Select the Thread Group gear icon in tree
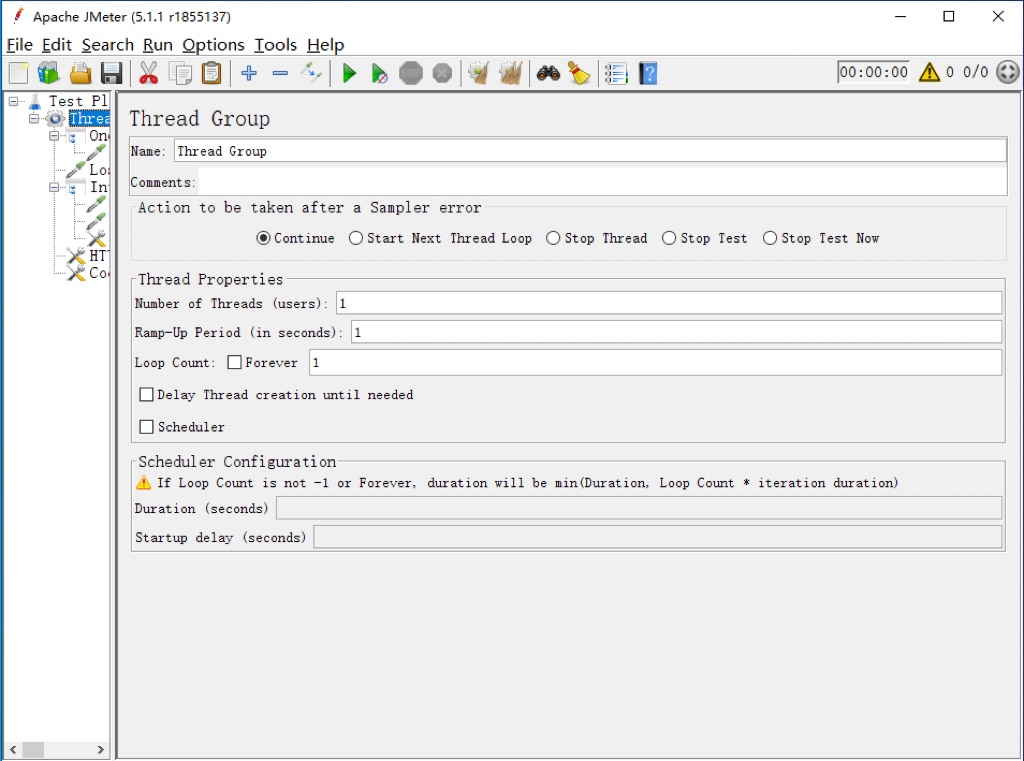Viewport: 1024px width, 761px height. 56,119
